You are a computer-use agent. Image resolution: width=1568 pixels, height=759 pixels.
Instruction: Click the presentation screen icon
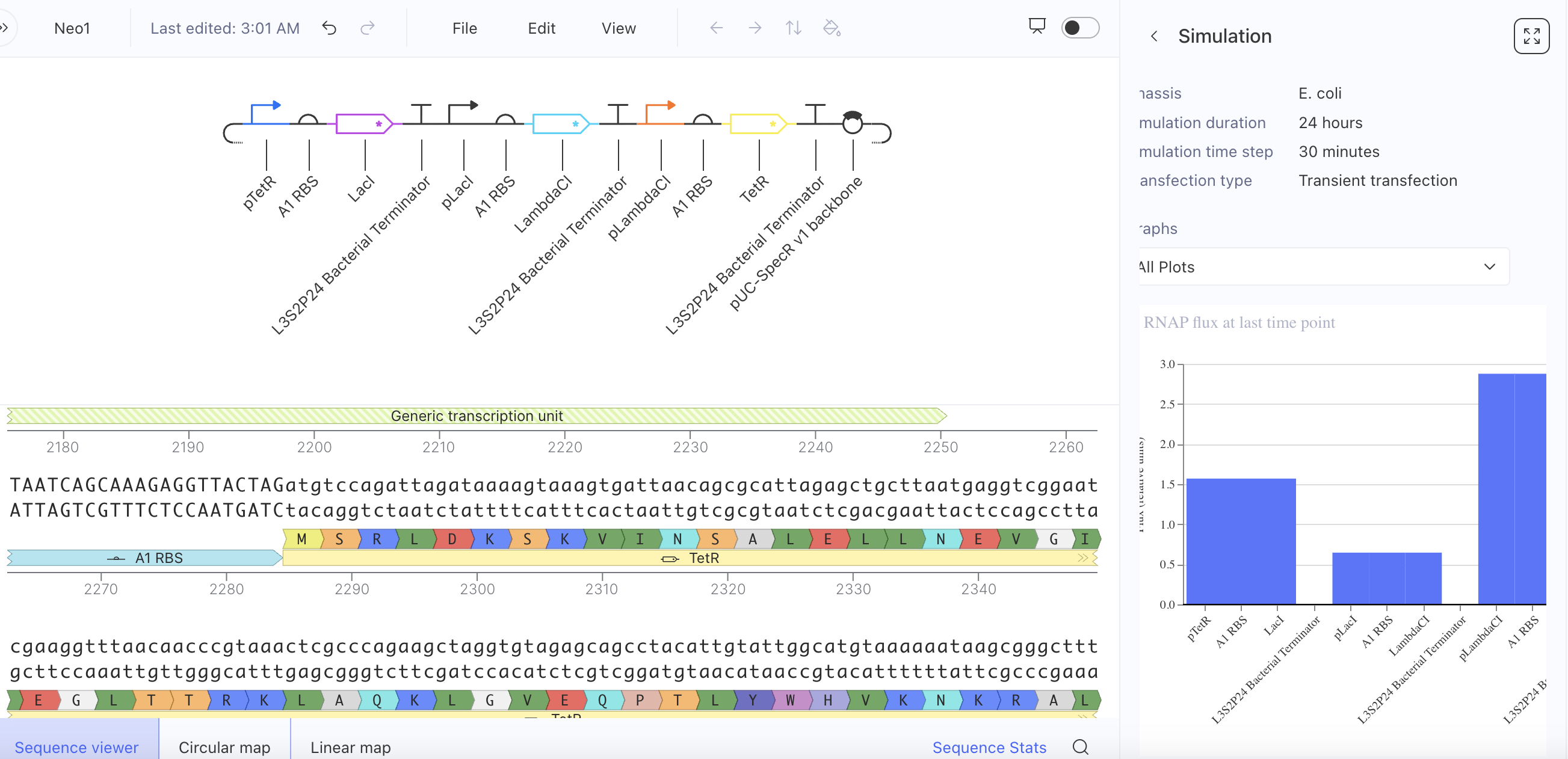point(1037,26)
